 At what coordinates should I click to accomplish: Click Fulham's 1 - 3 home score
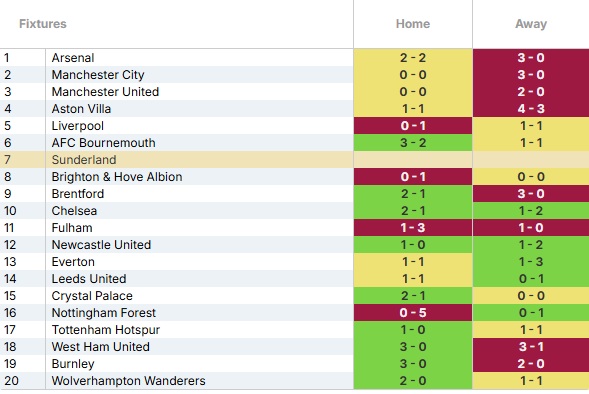tap(413, 228)
